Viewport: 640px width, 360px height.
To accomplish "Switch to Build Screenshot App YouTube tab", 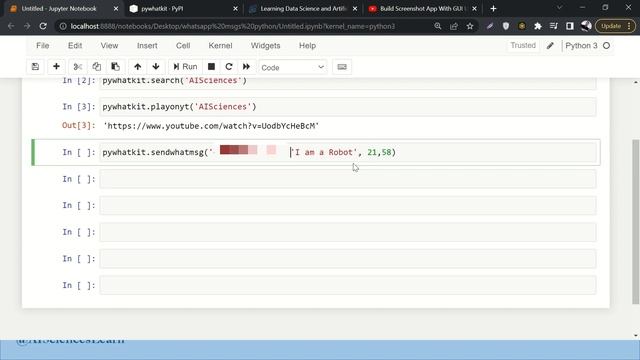I will (423, 9).
